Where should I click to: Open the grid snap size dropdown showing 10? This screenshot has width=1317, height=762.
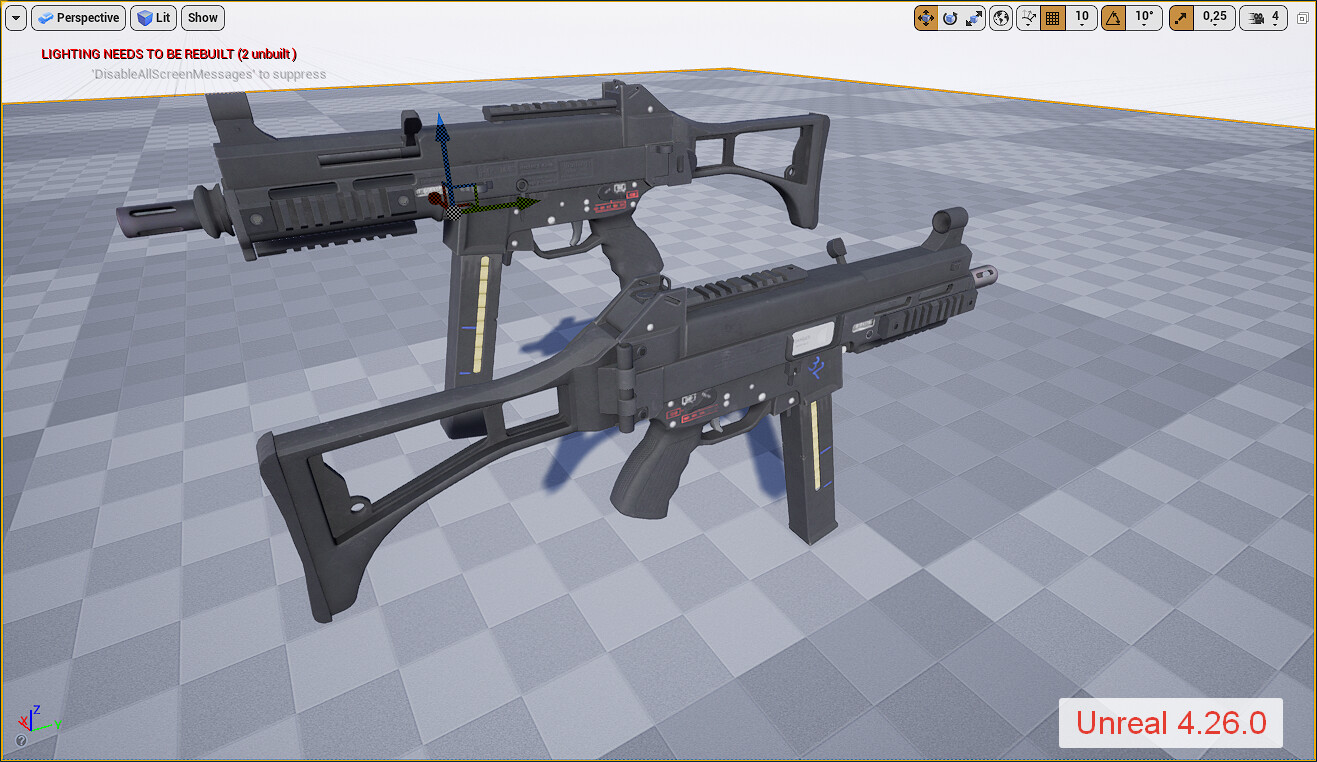(x=1081, y=17)
